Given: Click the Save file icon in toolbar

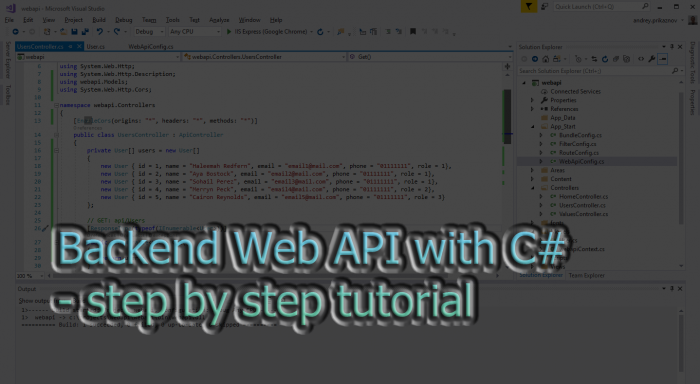Looking at the screenshot, I should (75, 32).
